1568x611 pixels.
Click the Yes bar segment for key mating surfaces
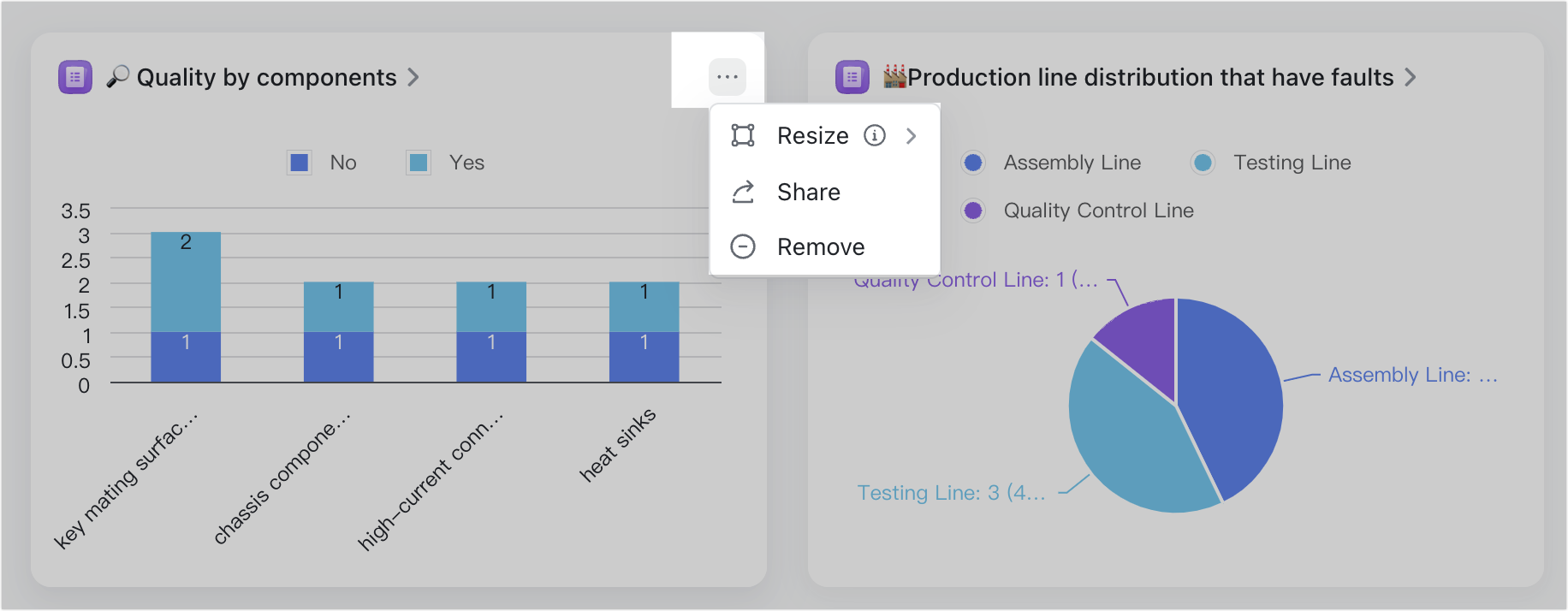[x=186, y=282]
